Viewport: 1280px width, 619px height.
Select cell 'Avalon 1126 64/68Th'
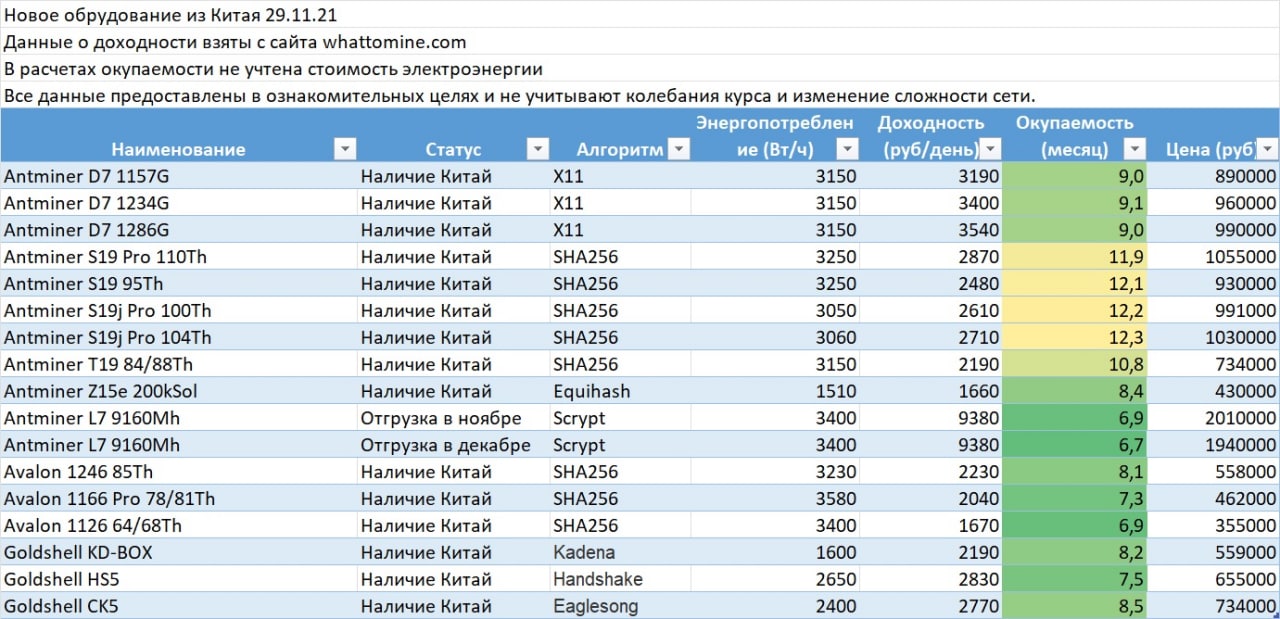179,526
